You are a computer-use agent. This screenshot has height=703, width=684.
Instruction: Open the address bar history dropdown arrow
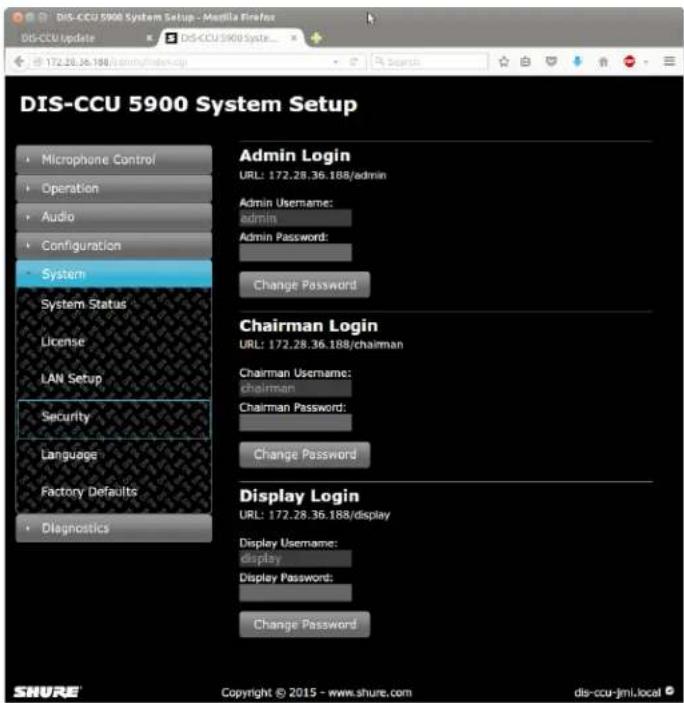[336, 62]
